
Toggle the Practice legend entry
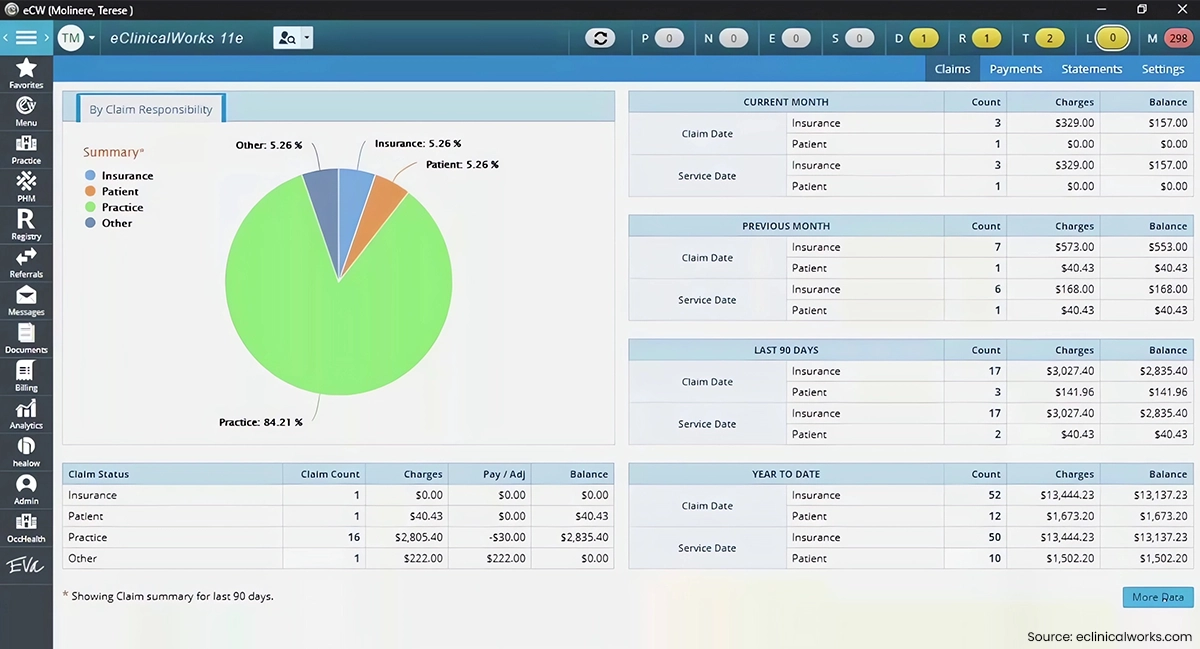[x=114, y=207]
